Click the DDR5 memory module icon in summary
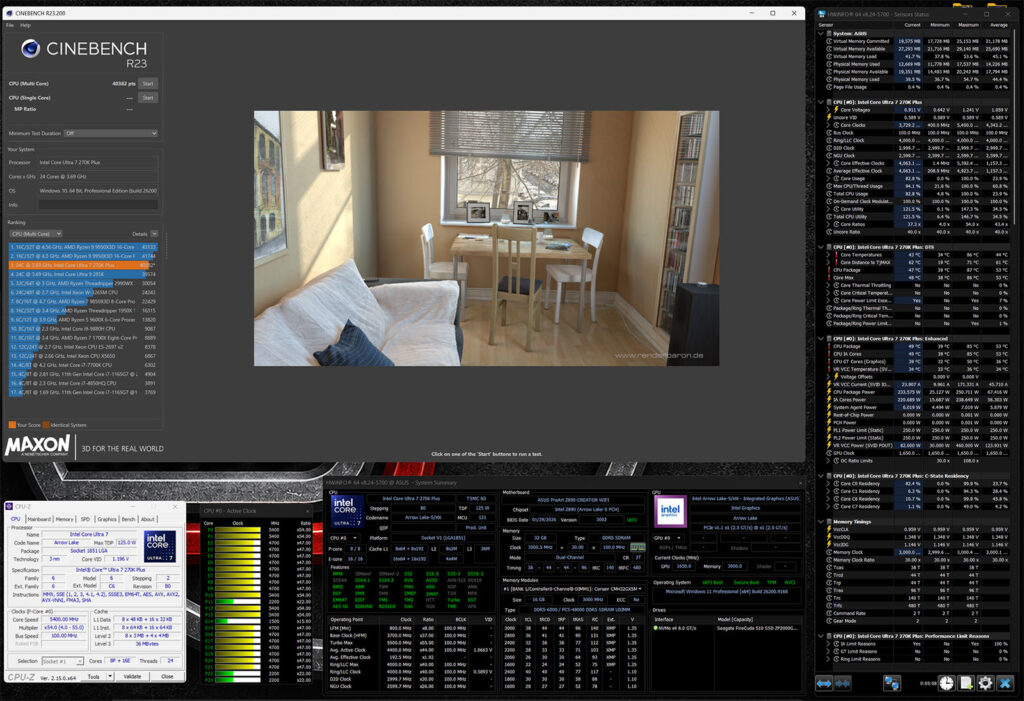 637,546
